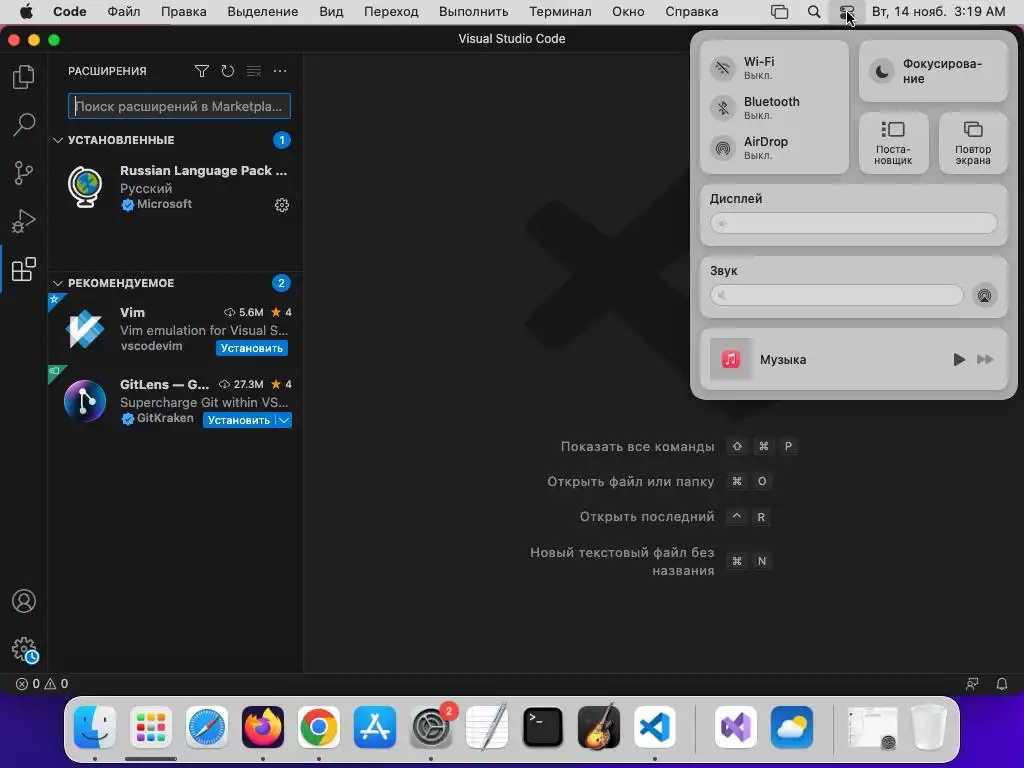Open GitLens install dropdown arrow
Viewport: 1024px width, 768px height.
(x=284, y=420)
